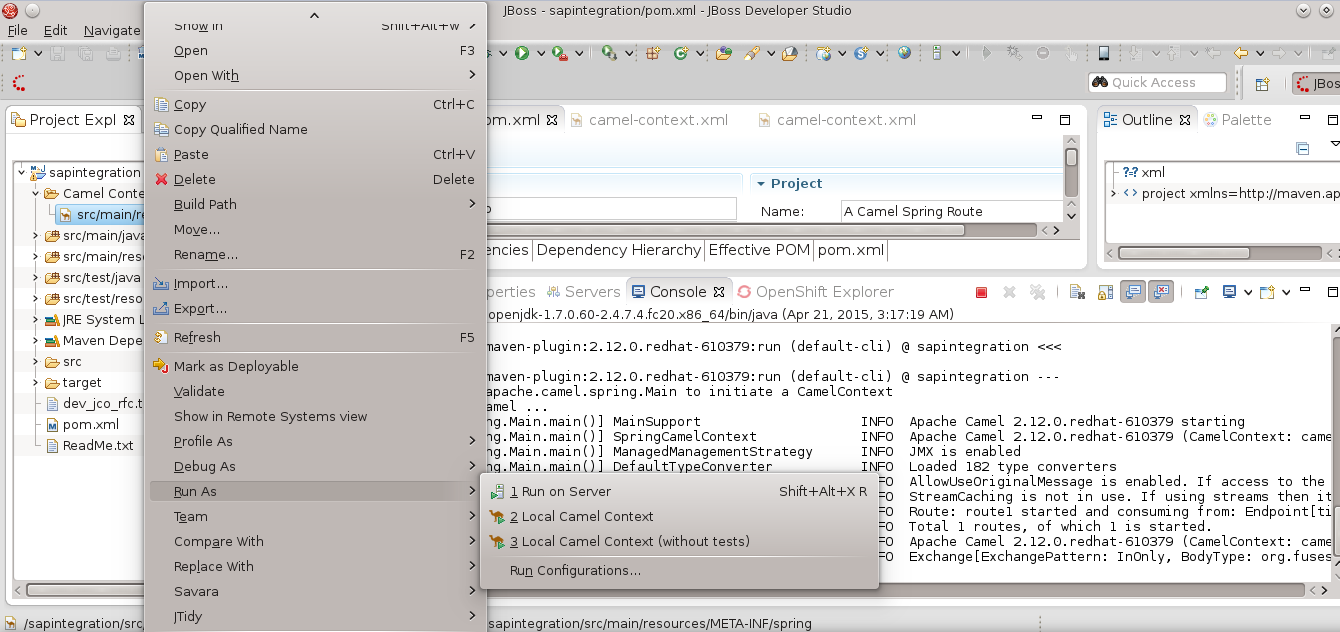The image size is (1340, 632).
Task: Expand the project xmlns node in Outline
Action: point(1114,193)
